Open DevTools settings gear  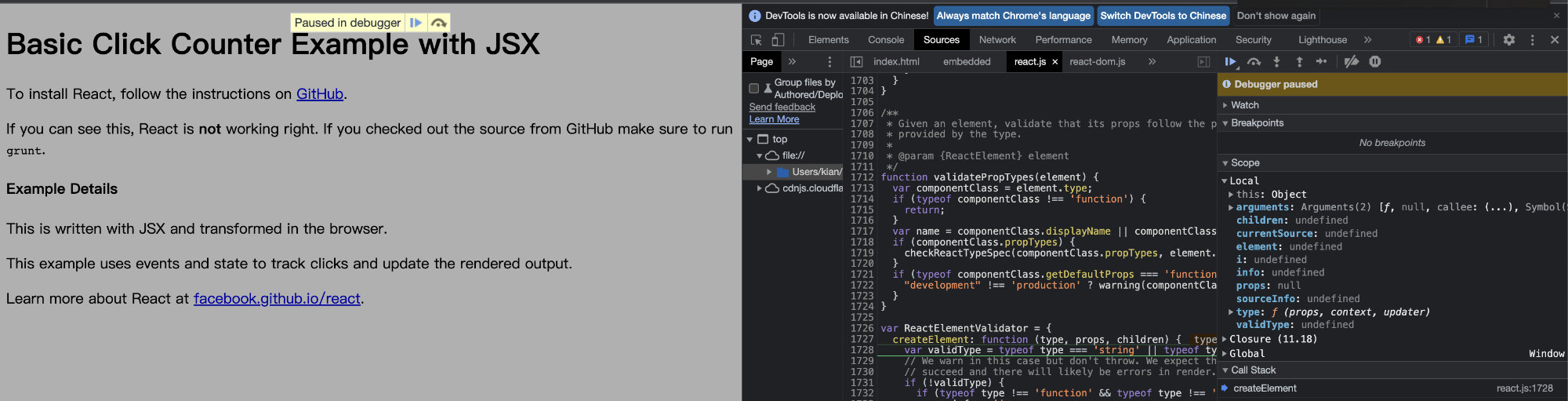tap(1508, 39)
